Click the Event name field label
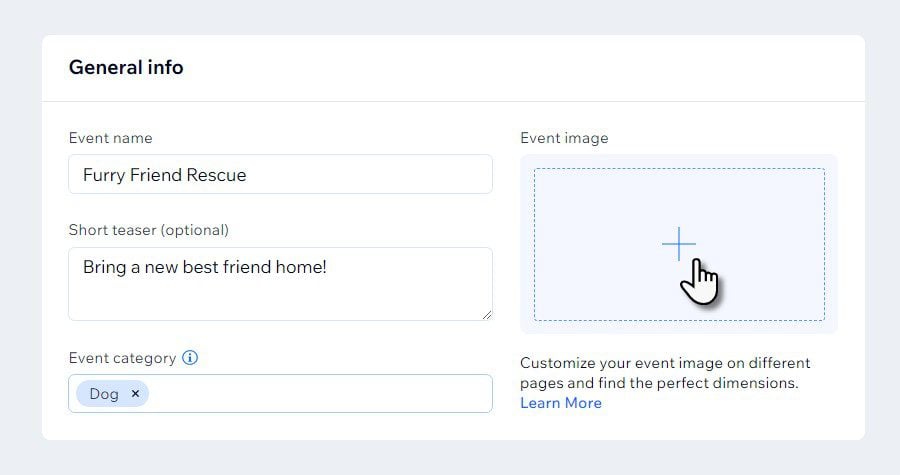The height and width of the screenshot is (475, 900). (110, 138)
